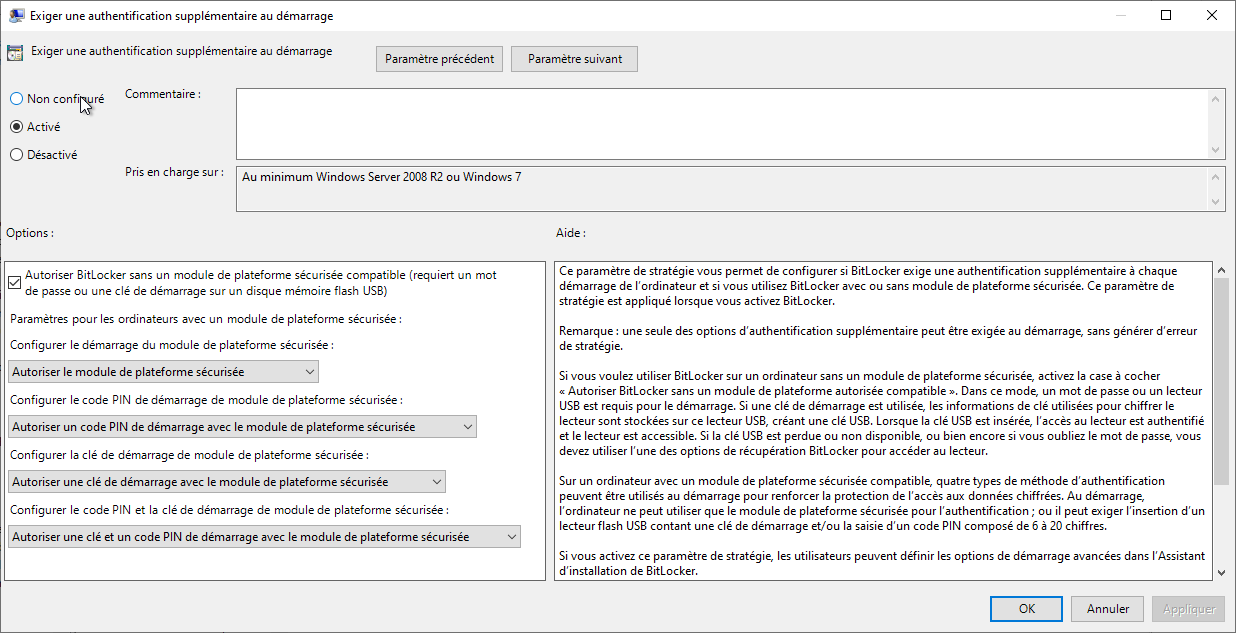Open the code PIN de démarrage dropdown

tap(242, 427)
